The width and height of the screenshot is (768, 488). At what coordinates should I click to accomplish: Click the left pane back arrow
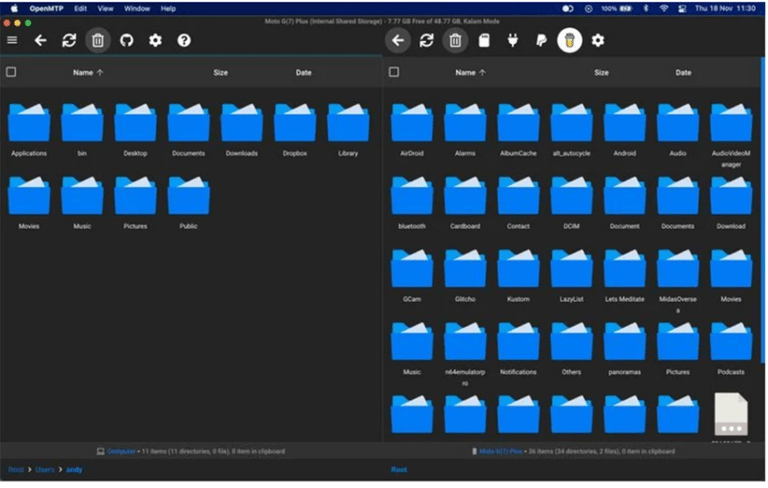point(41,40)
